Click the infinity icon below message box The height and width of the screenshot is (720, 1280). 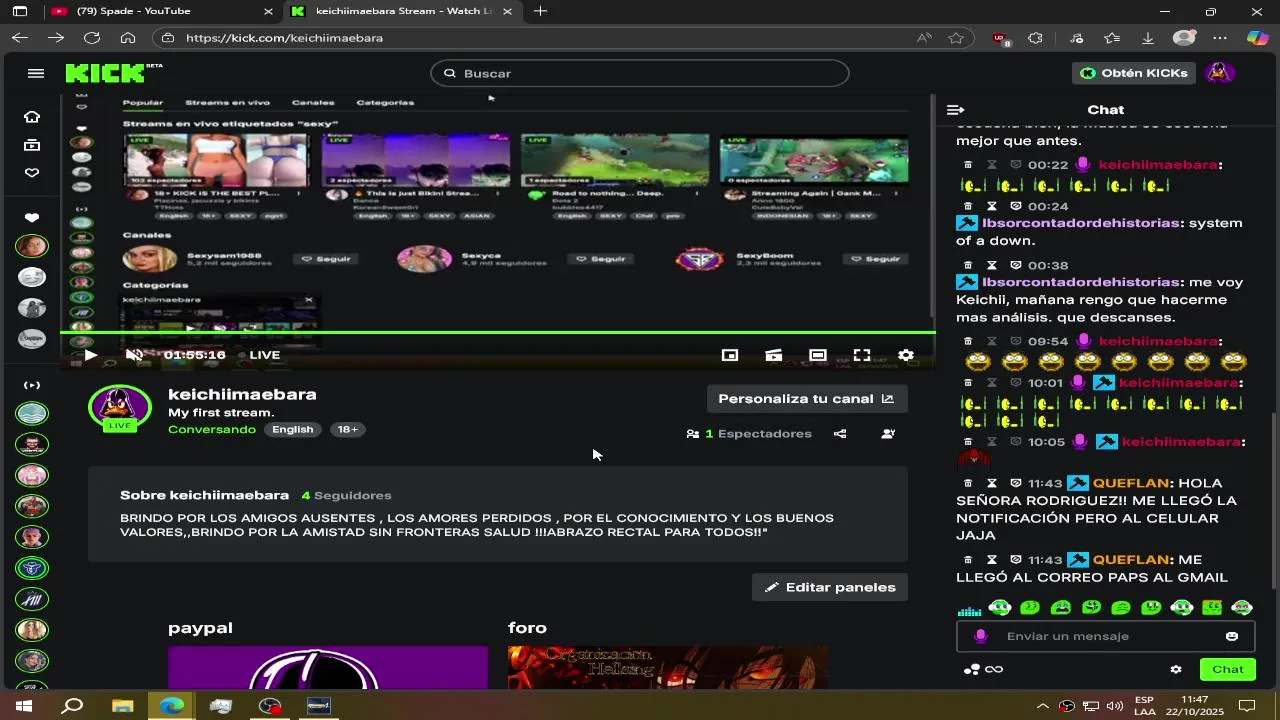pos(994,670)
